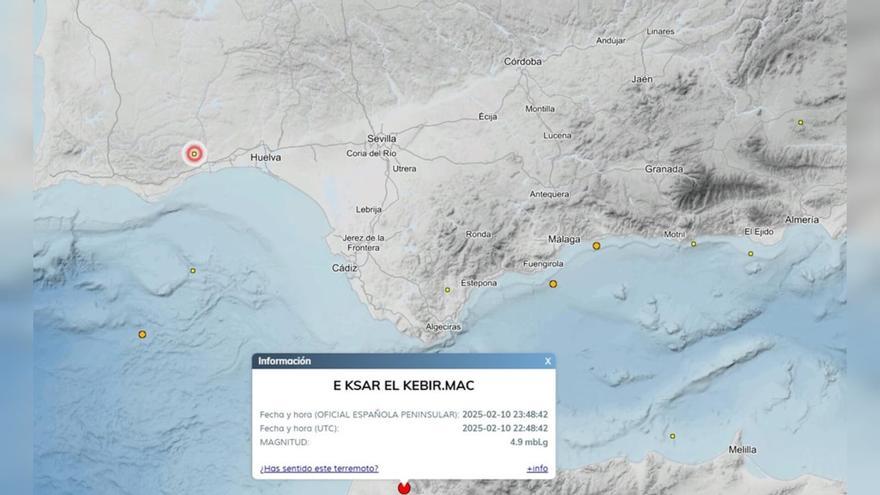Click the small yellow dot in the Gulf of Cádiz
This screenshot has width=880, height=495.
(x=193, y=271)
